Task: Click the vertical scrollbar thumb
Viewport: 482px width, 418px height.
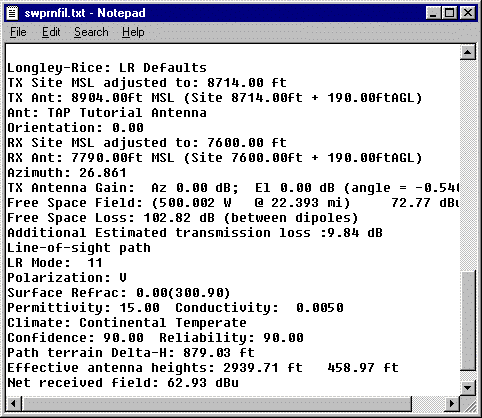Action: click(x=468, y=321)
